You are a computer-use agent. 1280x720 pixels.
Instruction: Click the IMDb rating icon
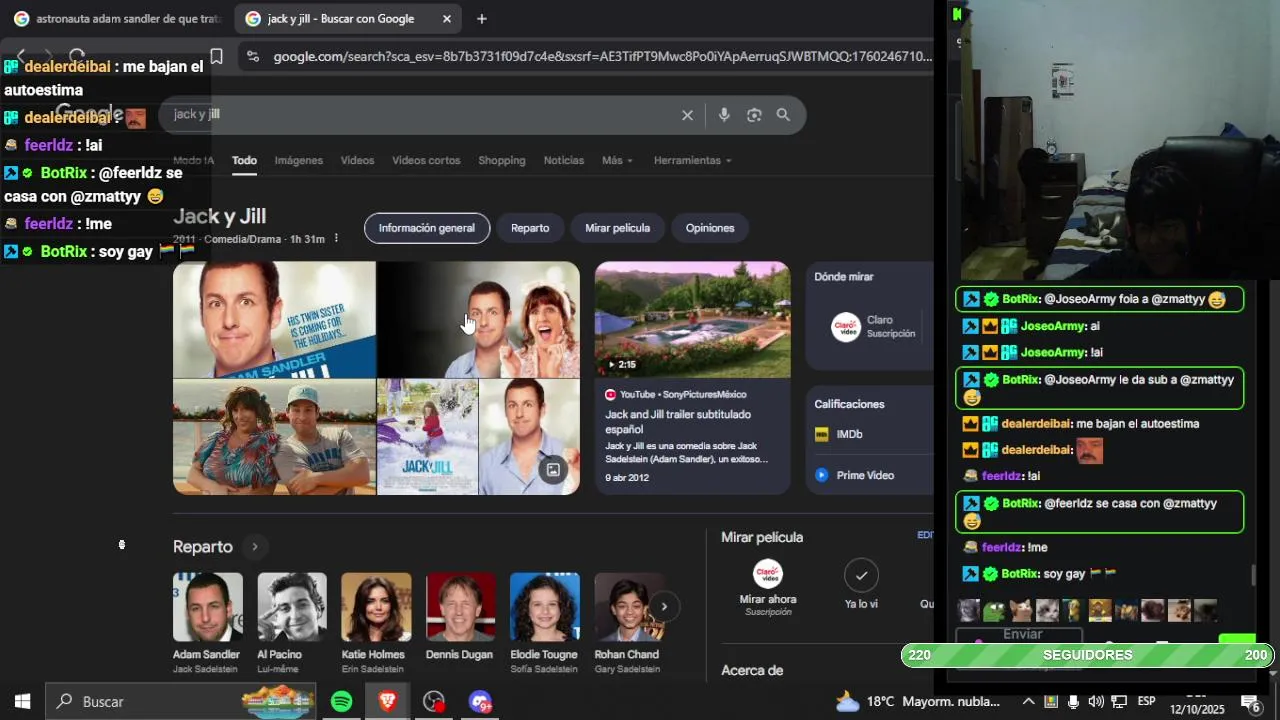point(822,434)
